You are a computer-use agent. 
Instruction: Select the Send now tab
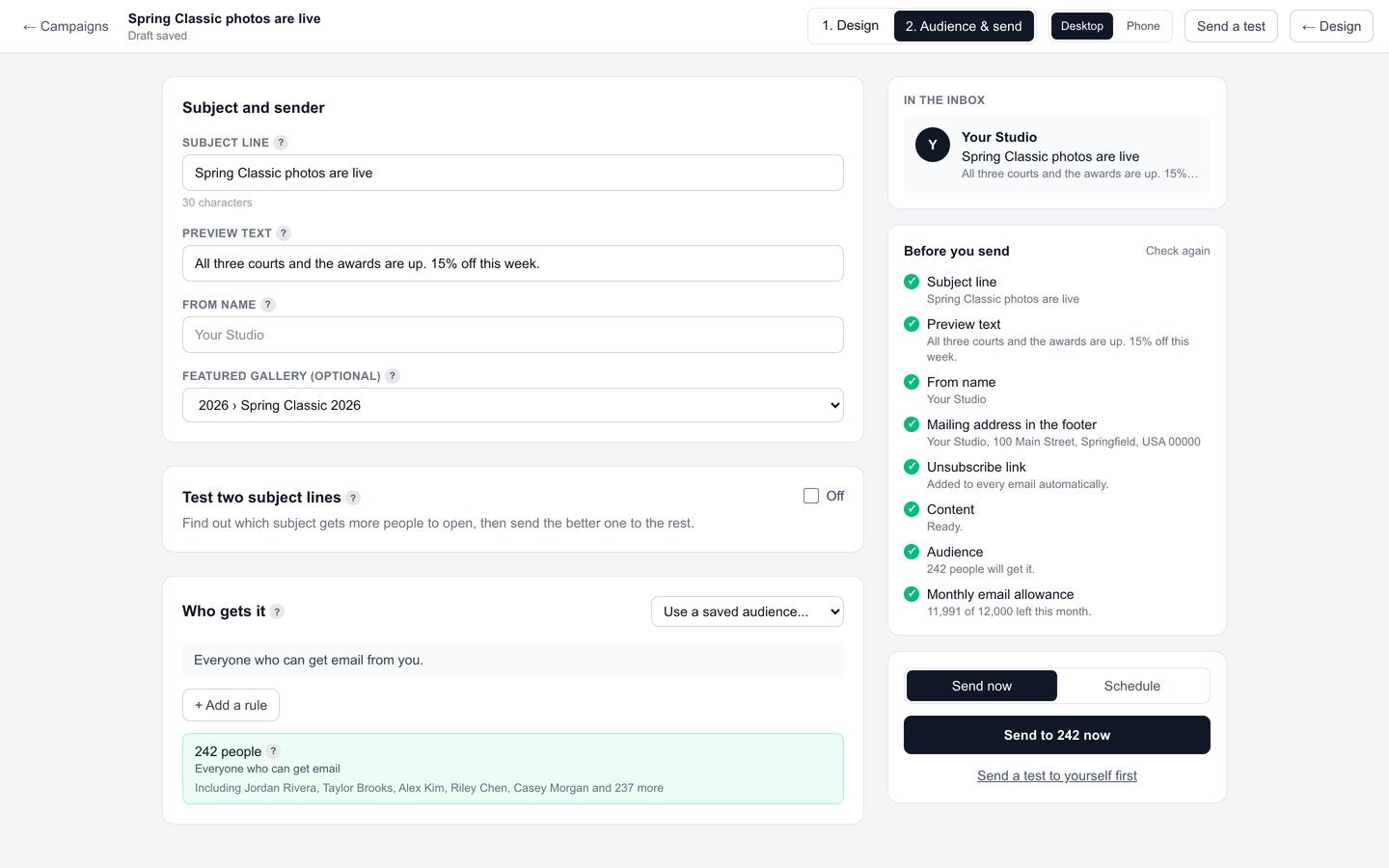pos(982,686)
